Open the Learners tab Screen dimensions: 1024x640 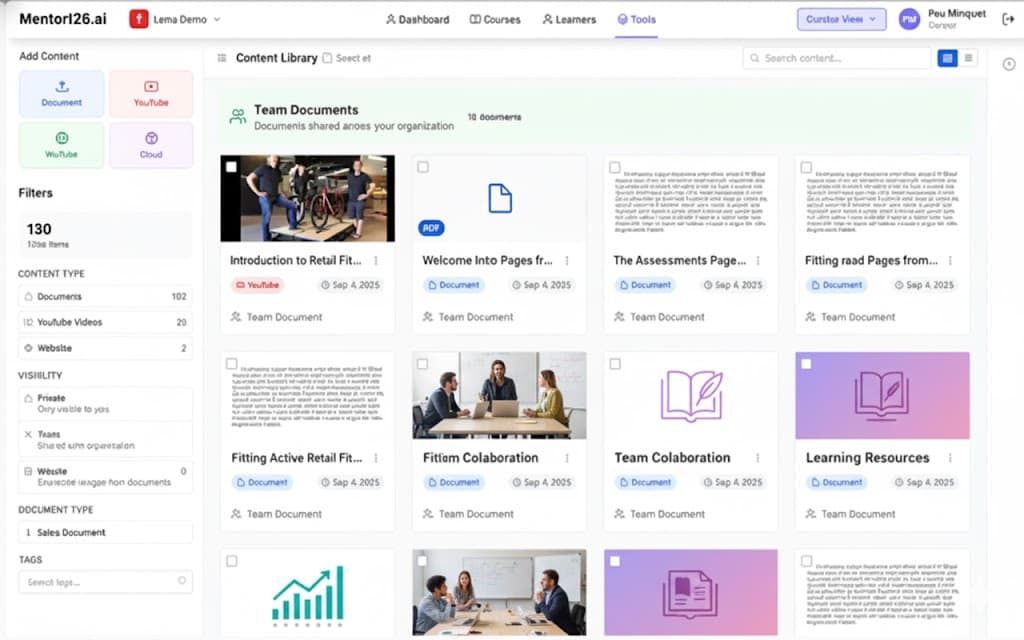(x=569, y=19)
